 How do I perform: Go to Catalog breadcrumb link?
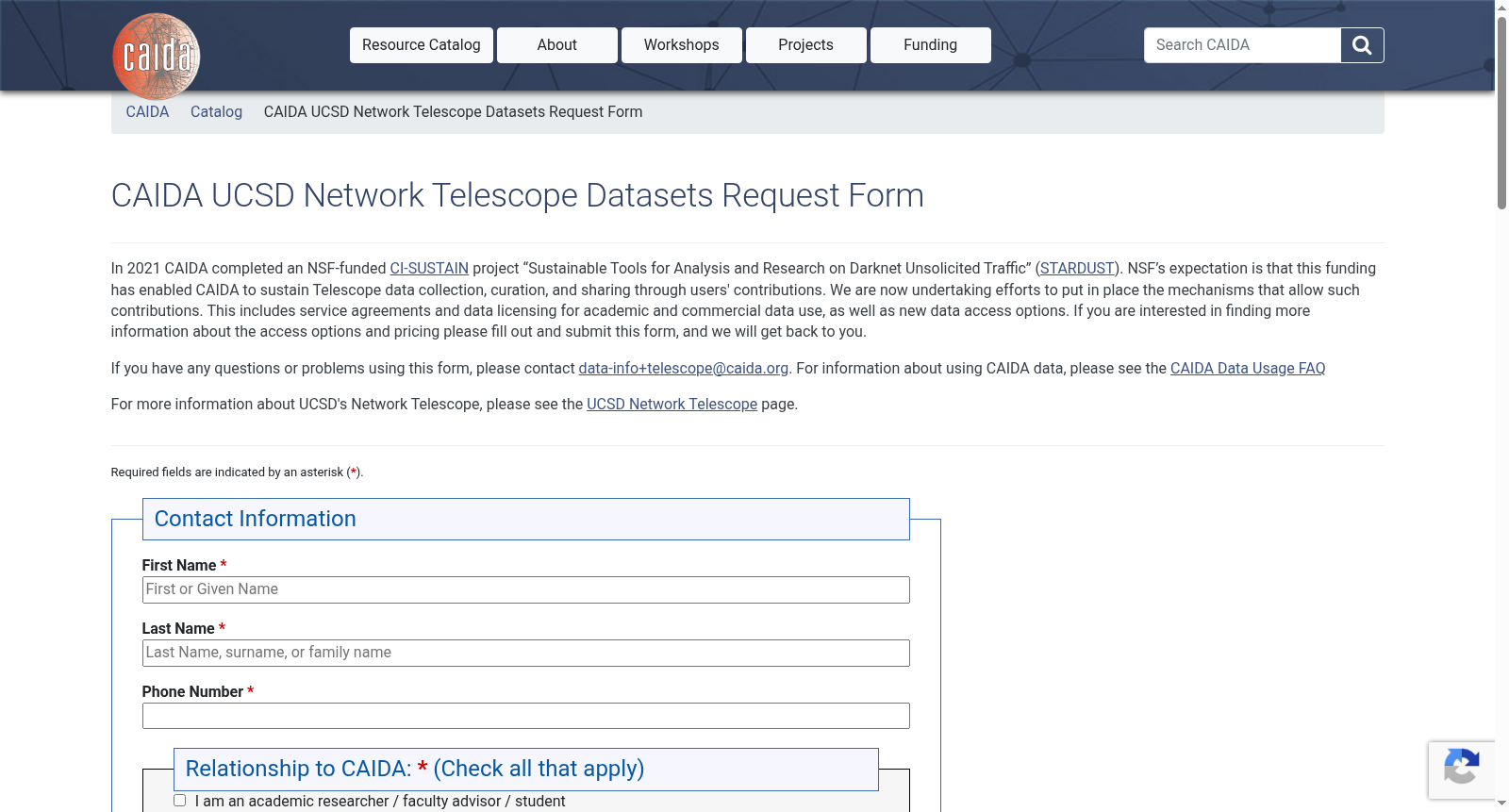(x=216, y=112)
